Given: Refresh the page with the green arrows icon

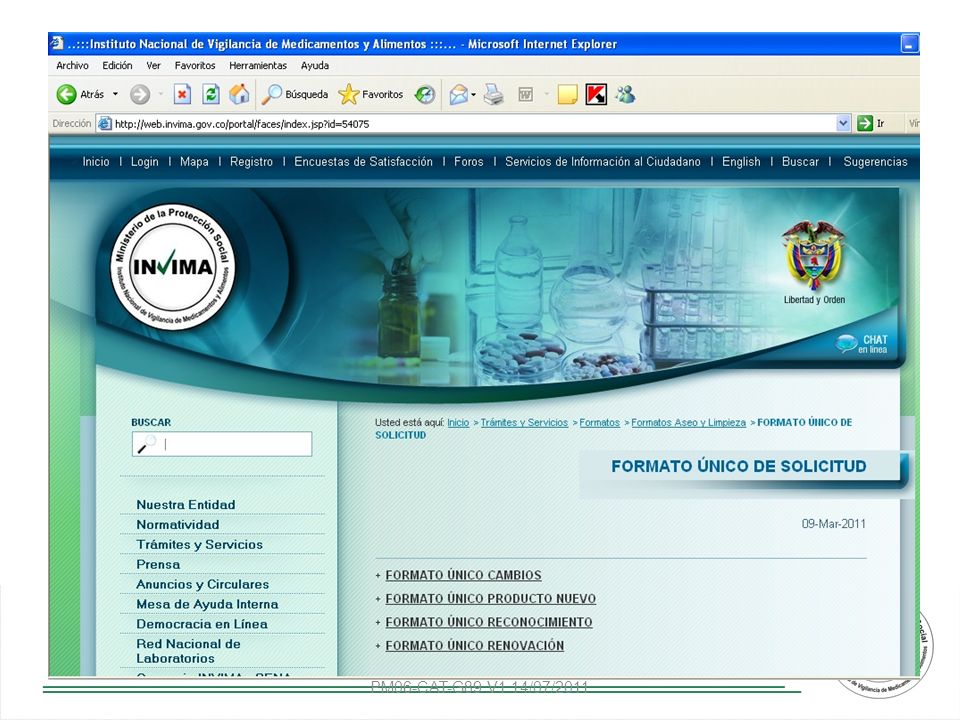Looking at the screenshot, I should 211,94.
